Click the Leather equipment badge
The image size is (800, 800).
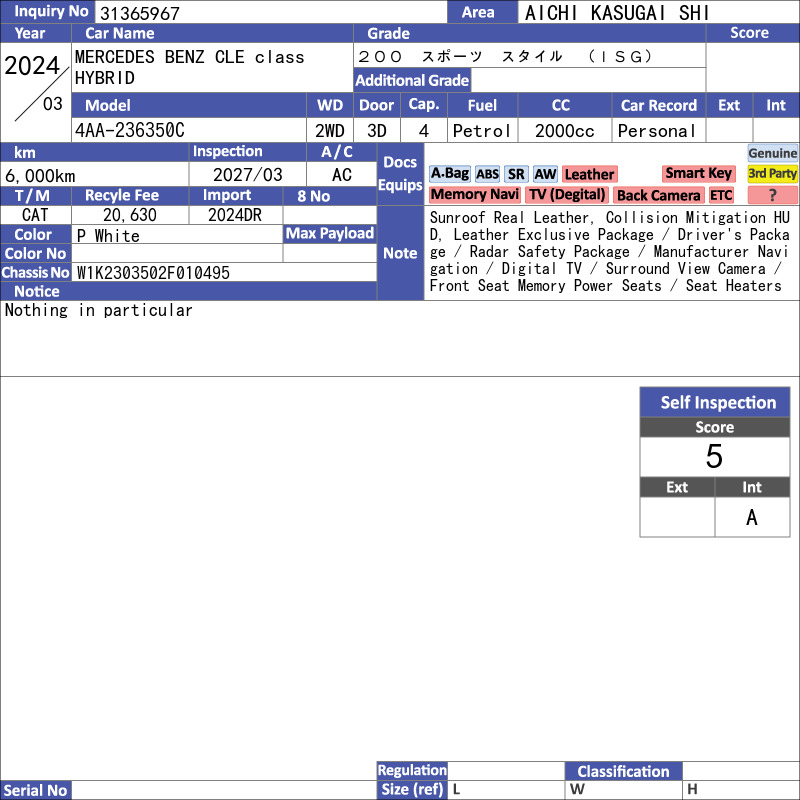(x=589, y=174)
